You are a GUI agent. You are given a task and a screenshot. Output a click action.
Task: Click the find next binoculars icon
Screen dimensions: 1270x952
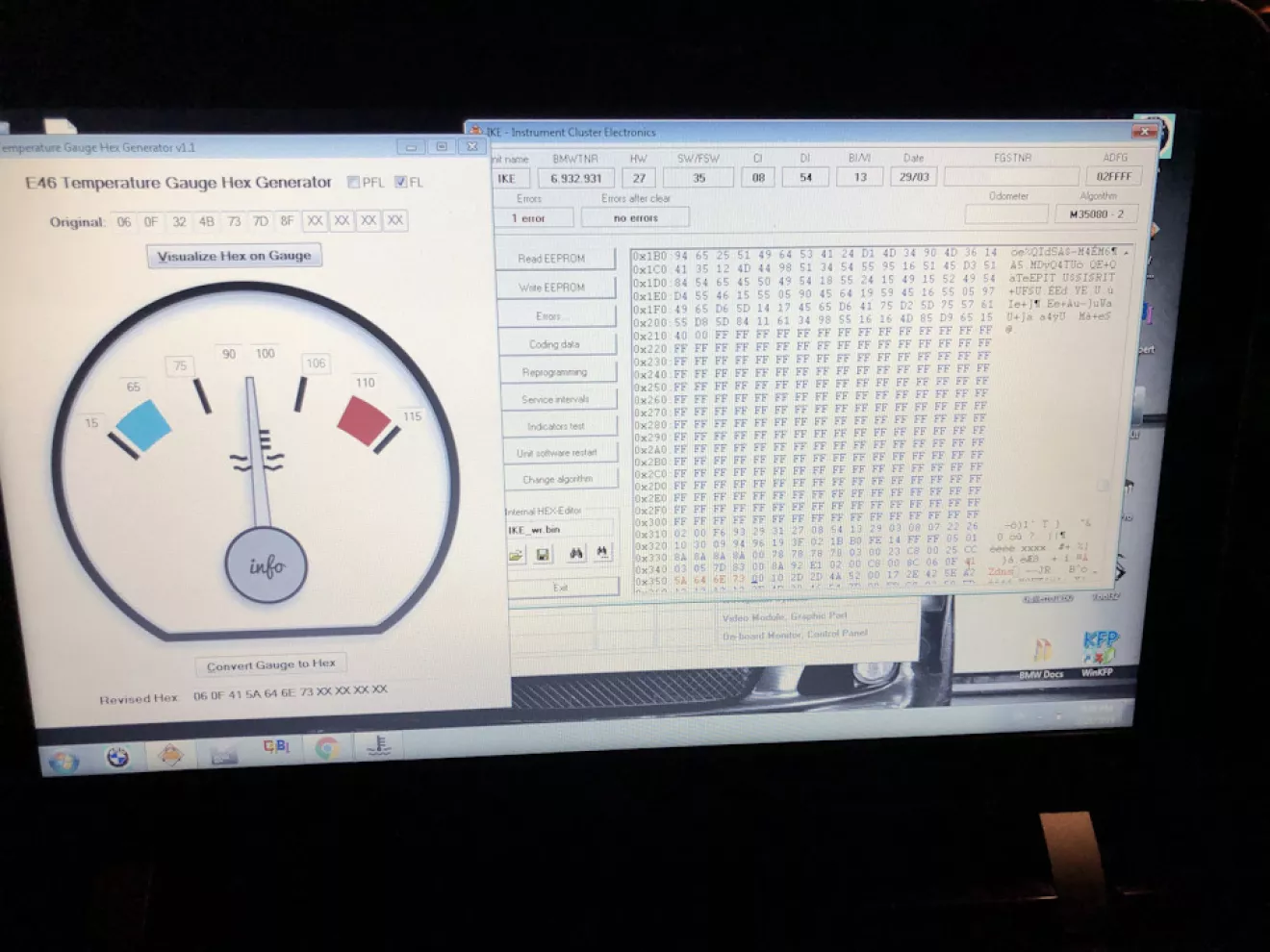click(601, 553)
